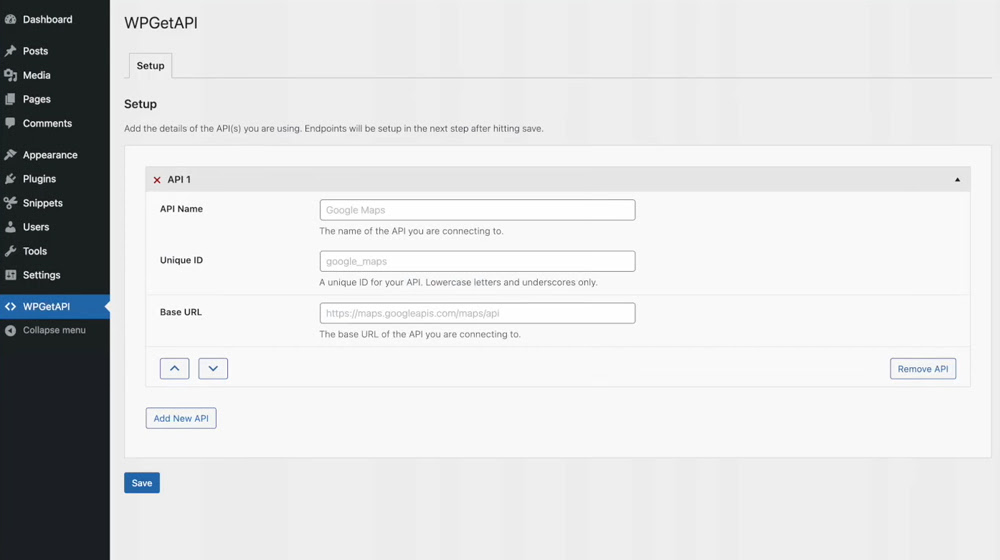
Task: Move API 1 down with chevron button
Action: point(213,369)
